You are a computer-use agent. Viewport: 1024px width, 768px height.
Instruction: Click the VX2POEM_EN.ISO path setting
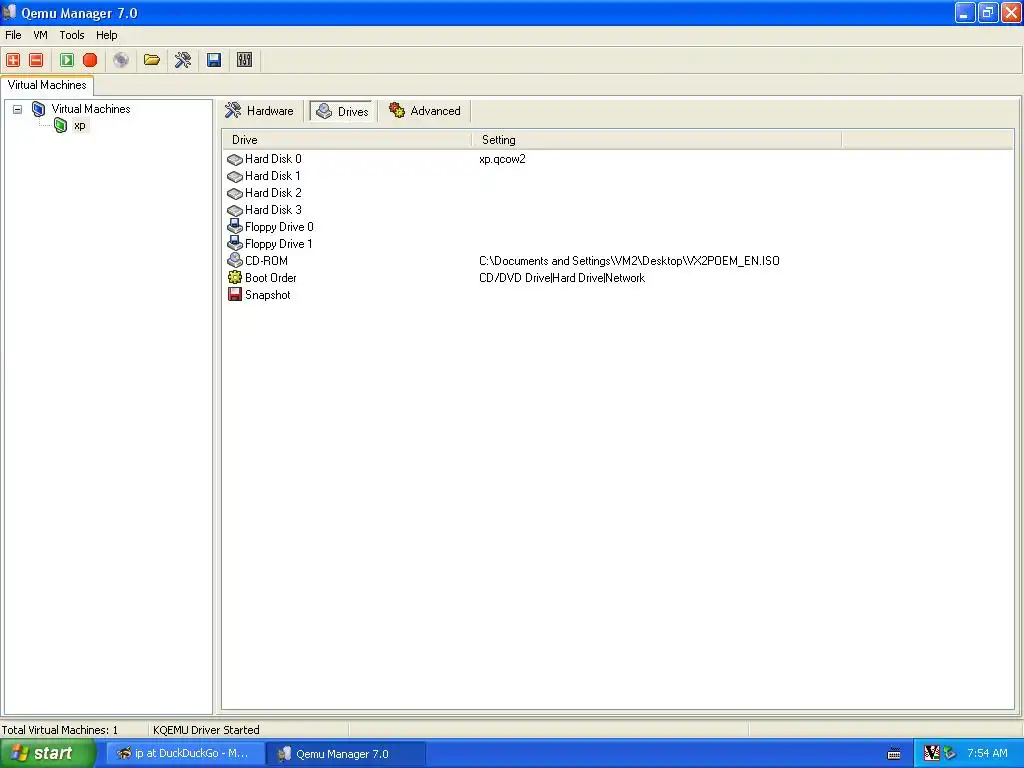coord(629,261)
